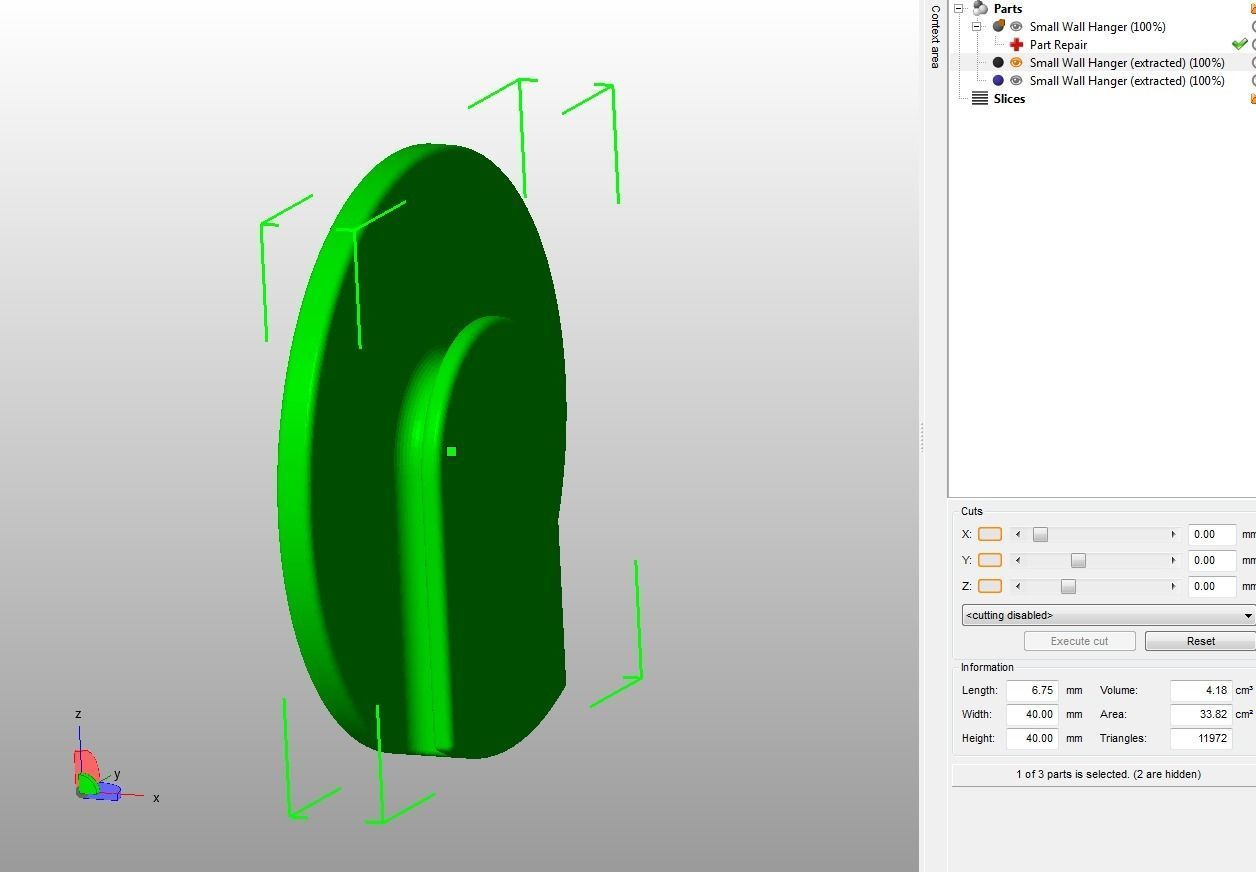Select Small Wall Hanger (100%) tree row
Screen dimensions: 1256x872
click(1097, 26)
